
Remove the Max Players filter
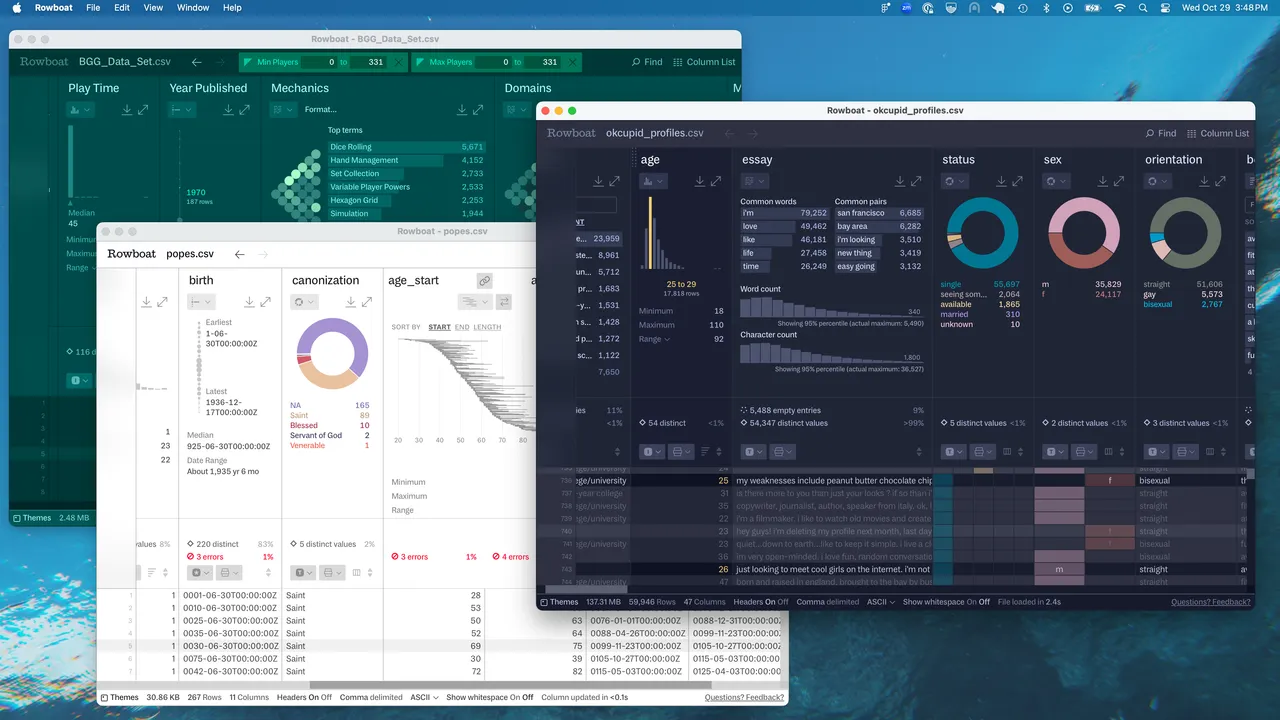click(573, 62)
